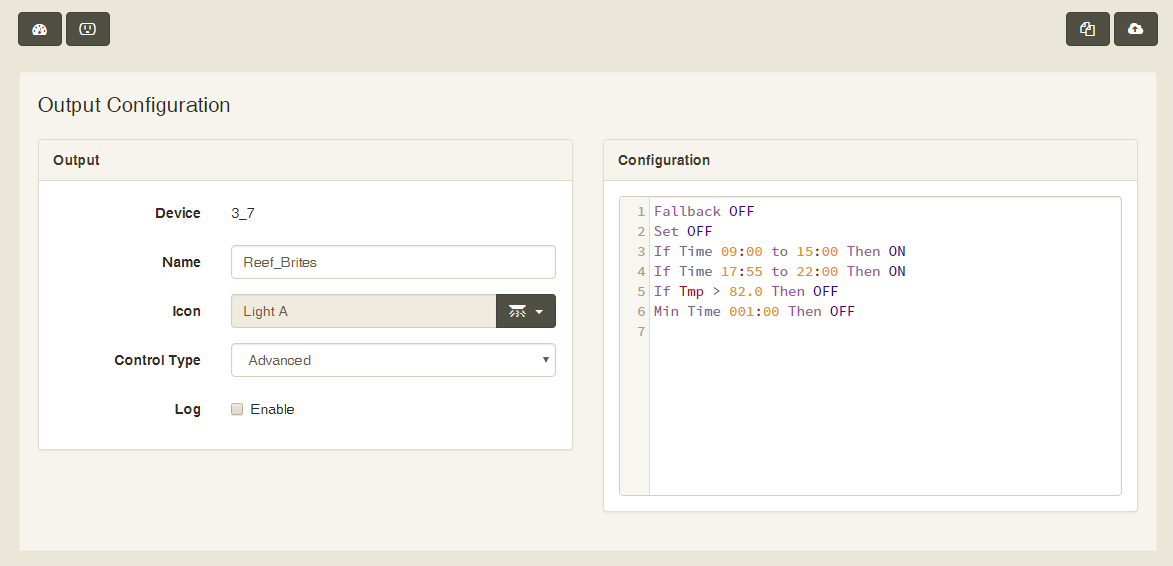Click the Min Time 001:00 line
Image resolution: width=1173 pixels, height=566 pixels.
click(x=754, y=311)
